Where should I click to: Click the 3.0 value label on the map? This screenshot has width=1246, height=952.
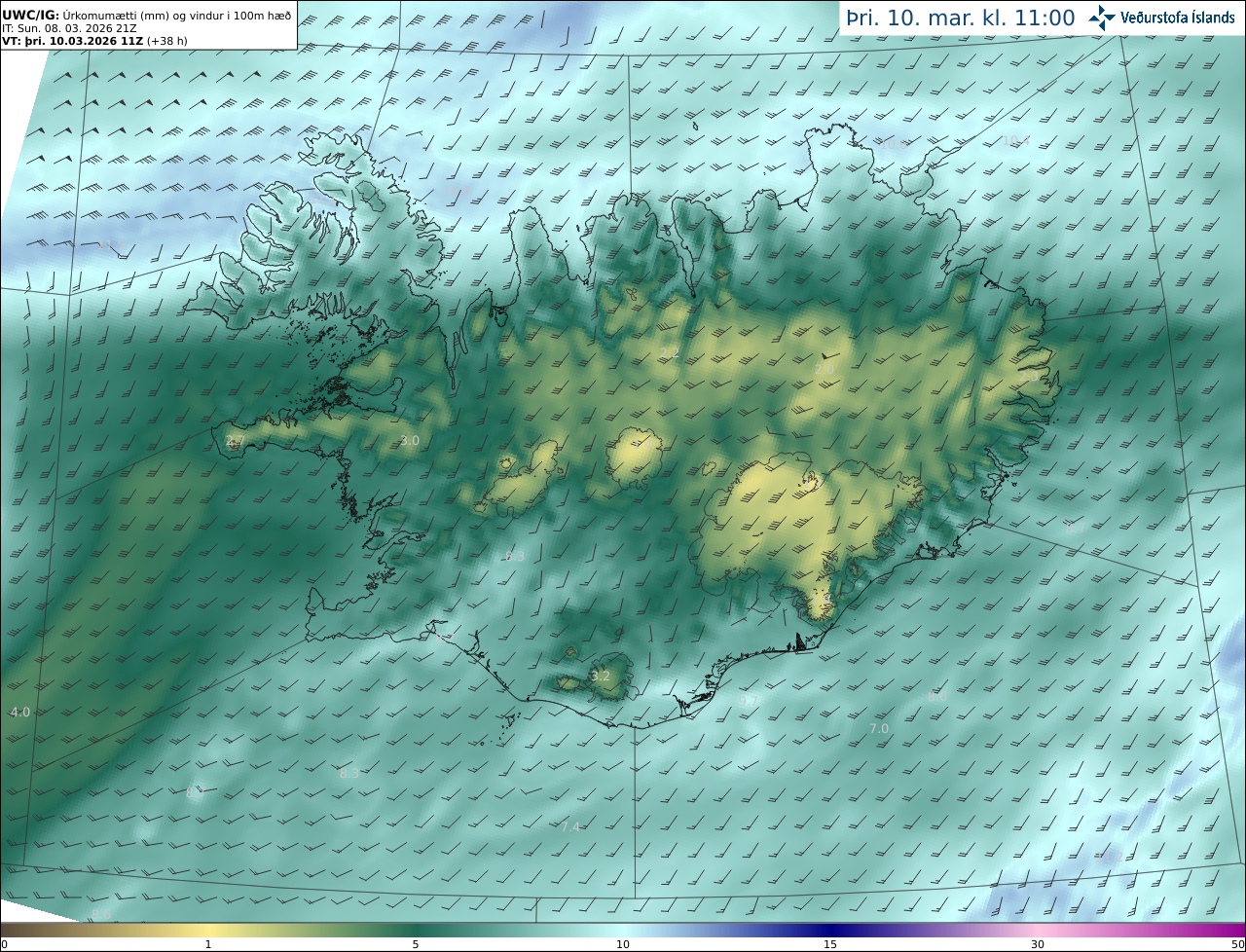[x=410, y=441]
